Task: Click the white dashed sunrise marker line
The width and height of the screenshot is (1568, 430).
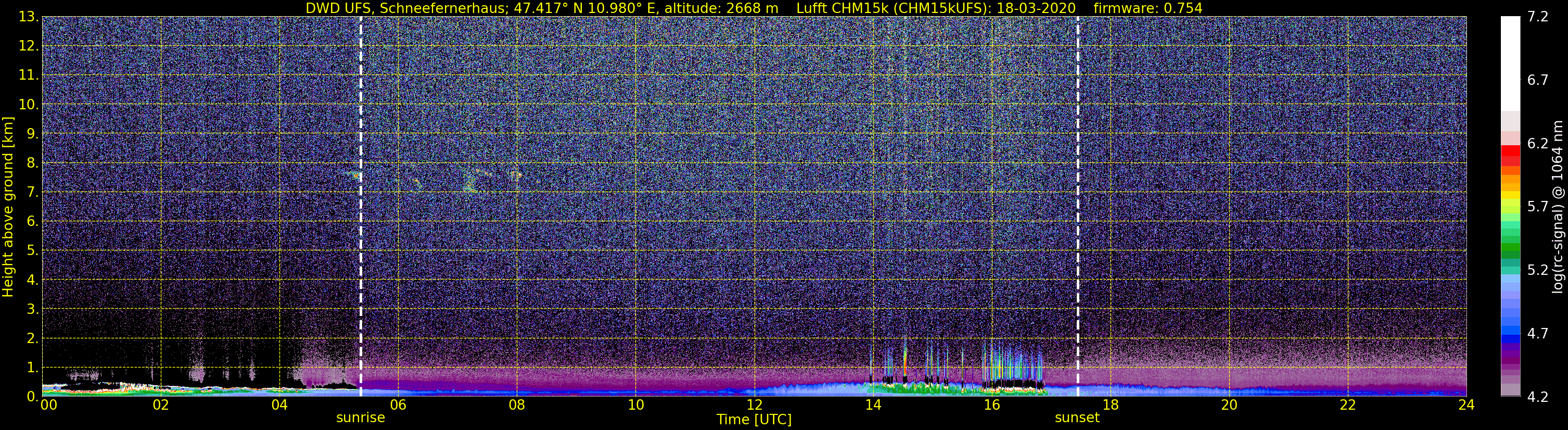Action: [361, 207]
